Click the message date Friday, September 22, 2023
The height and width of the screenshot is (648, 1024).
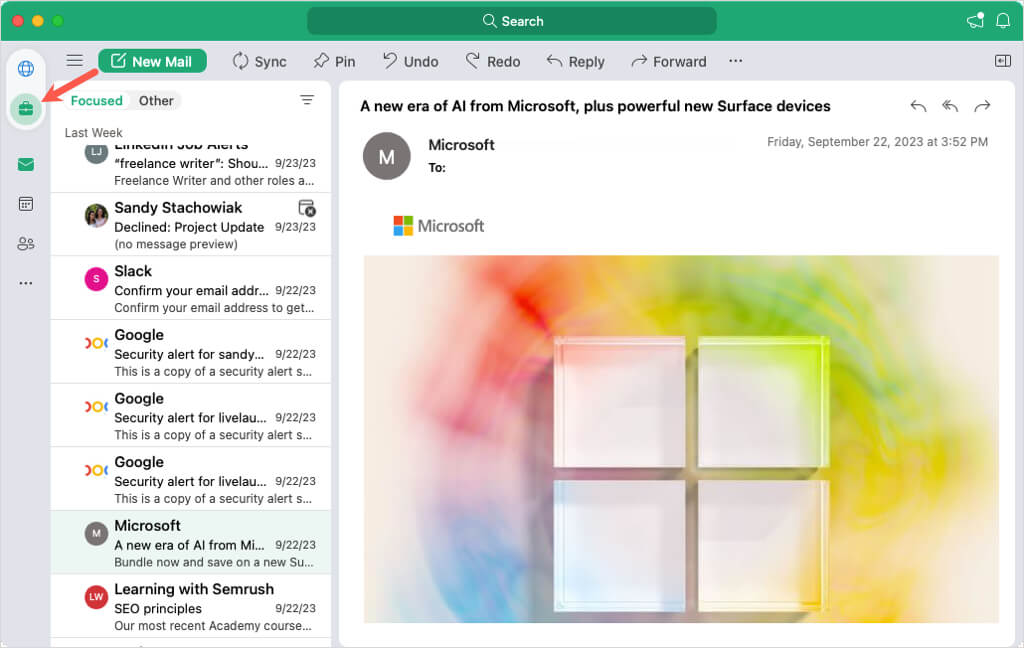(x=877, y=142)
